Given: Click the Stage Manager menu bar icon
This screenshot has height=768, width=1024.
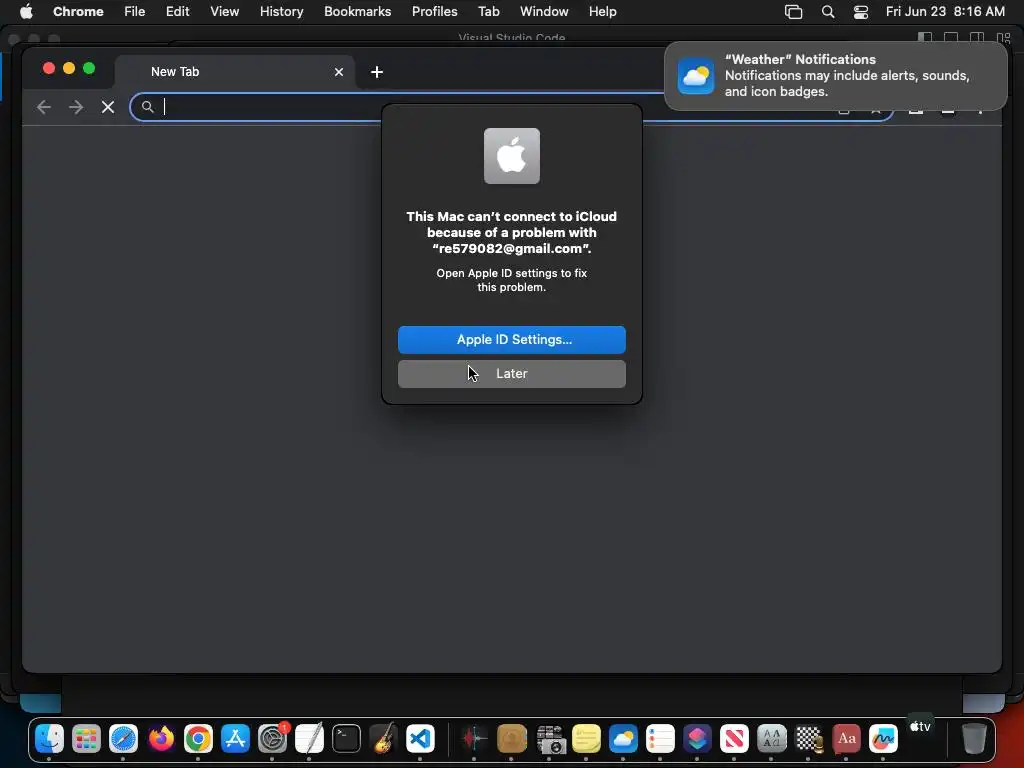Looking at the screenshot, I should [x=793, y=12].
